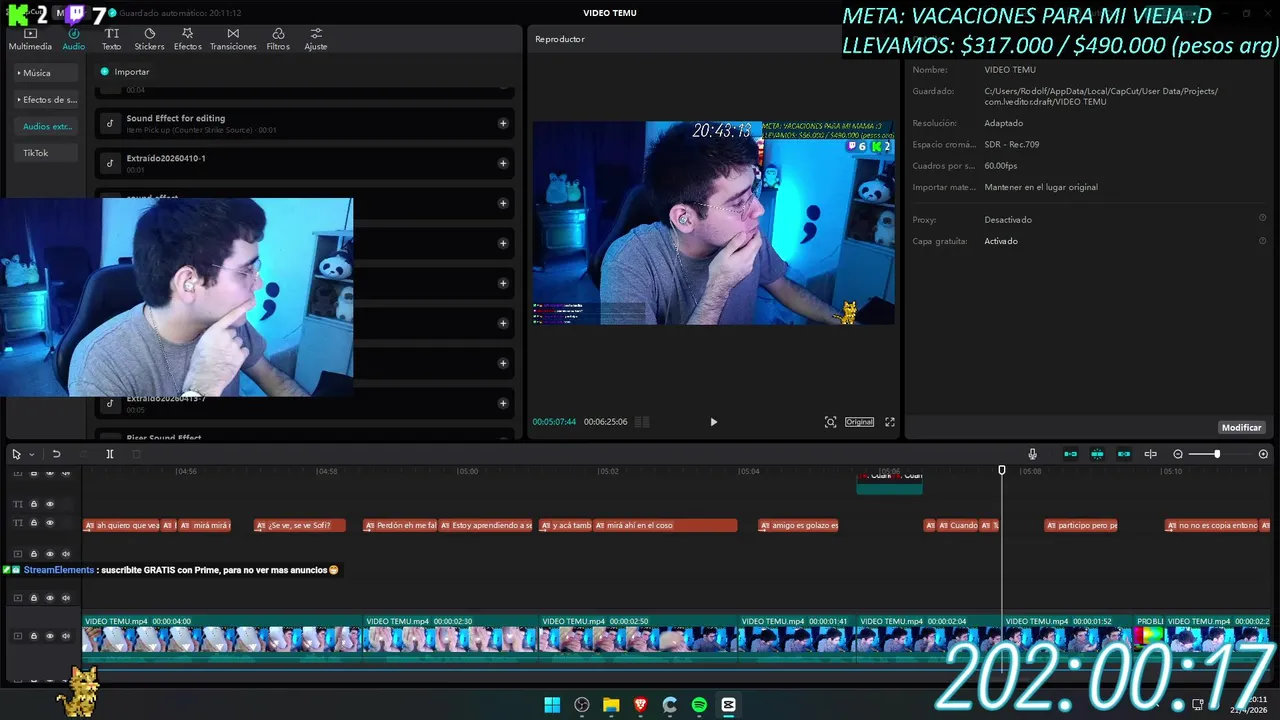Screen dimensions: 1280x720
Task: Open the preview zoom scan icon
Action: [830, 422]
